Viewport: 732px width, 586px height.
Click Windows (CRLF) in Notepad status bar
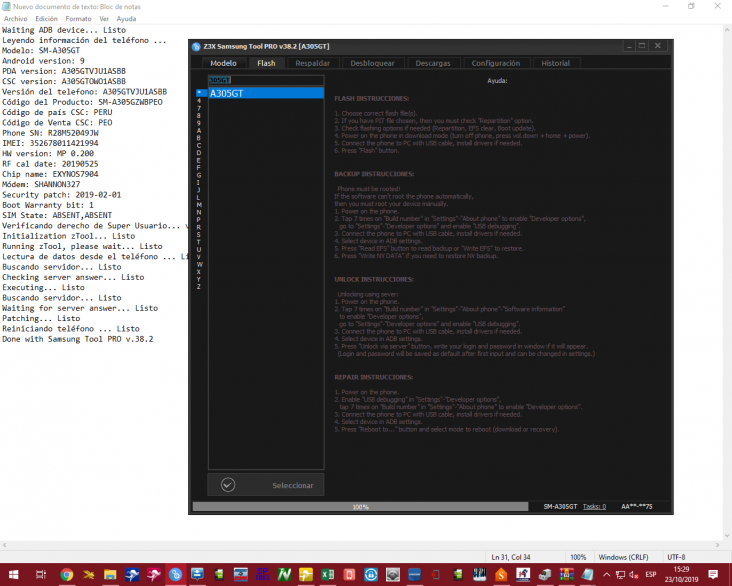point(623,557)
